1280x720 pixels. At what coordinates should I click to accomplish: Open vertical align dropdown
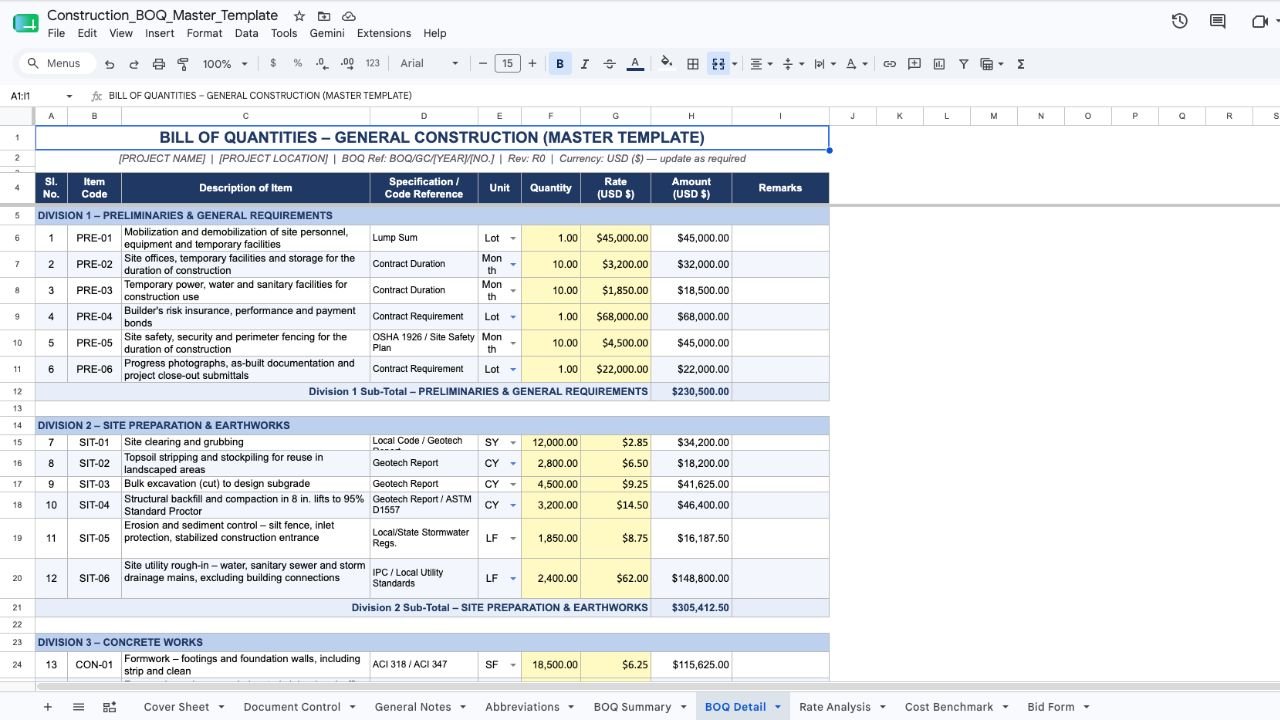(x=792, y=64)
